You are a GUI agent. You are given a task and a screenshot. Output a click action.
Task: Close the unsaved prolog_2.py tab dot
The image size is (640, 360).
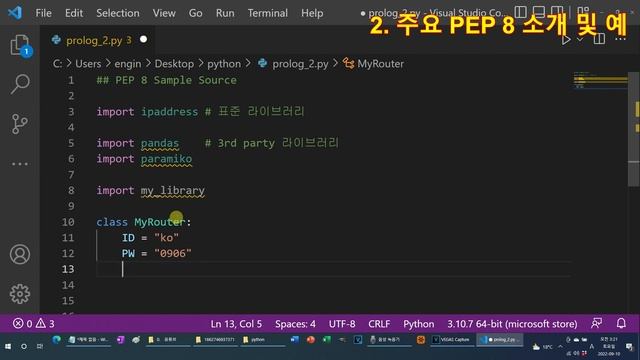pyautogui.click(x=143, y=40)
